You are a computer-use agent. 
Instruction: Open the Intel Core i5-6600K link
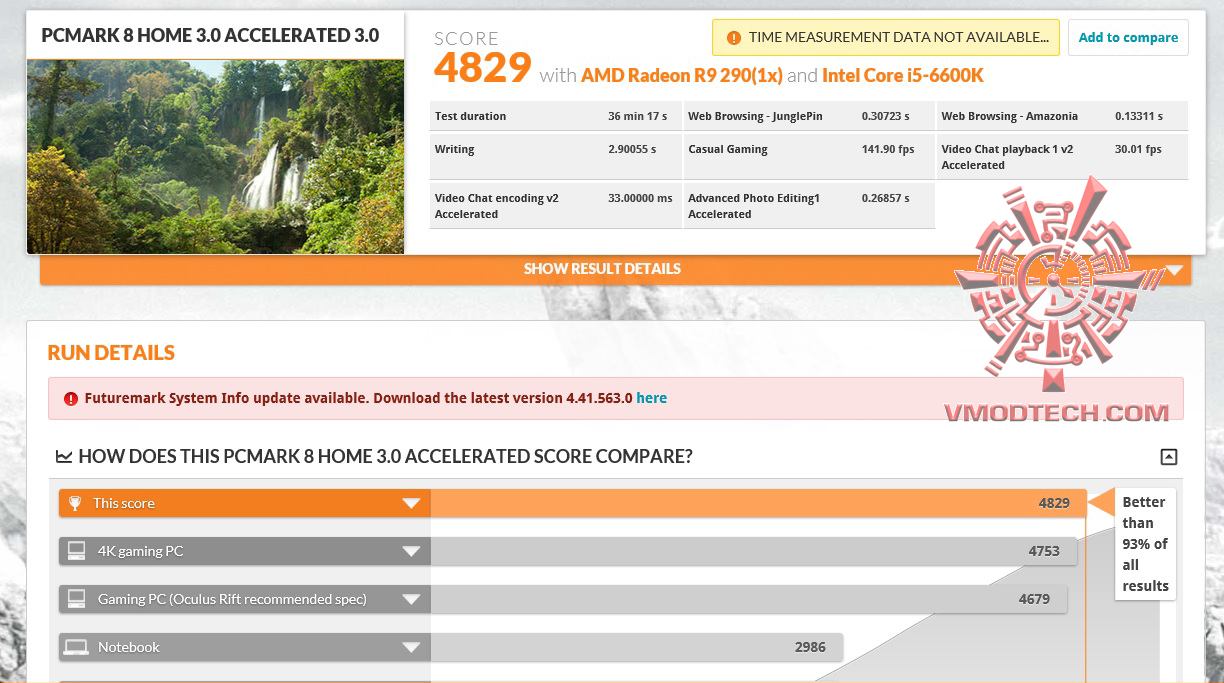(x=903, y=76)
